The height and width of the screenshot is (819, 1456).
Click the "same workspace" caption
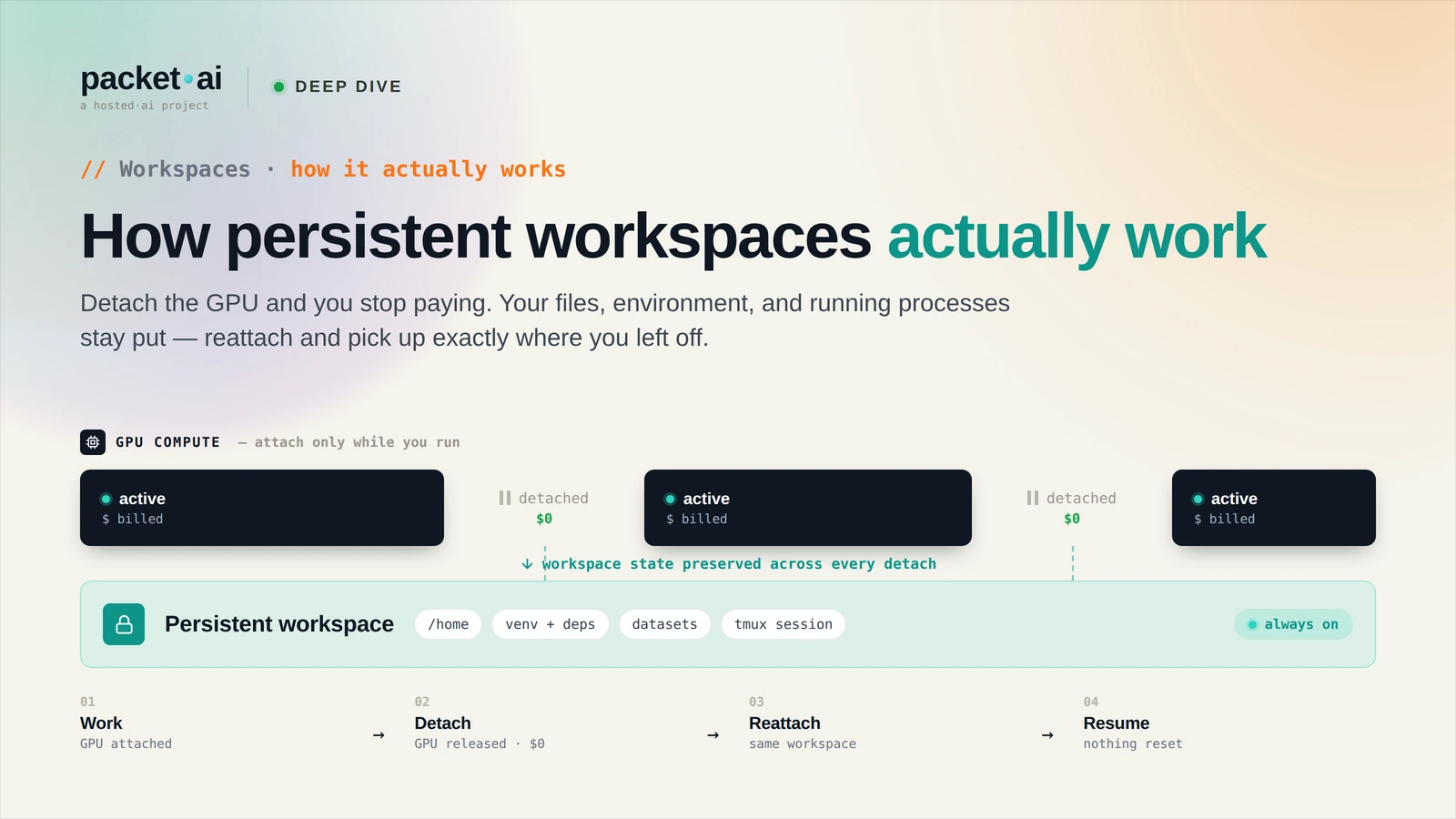[x=803, y=743]
